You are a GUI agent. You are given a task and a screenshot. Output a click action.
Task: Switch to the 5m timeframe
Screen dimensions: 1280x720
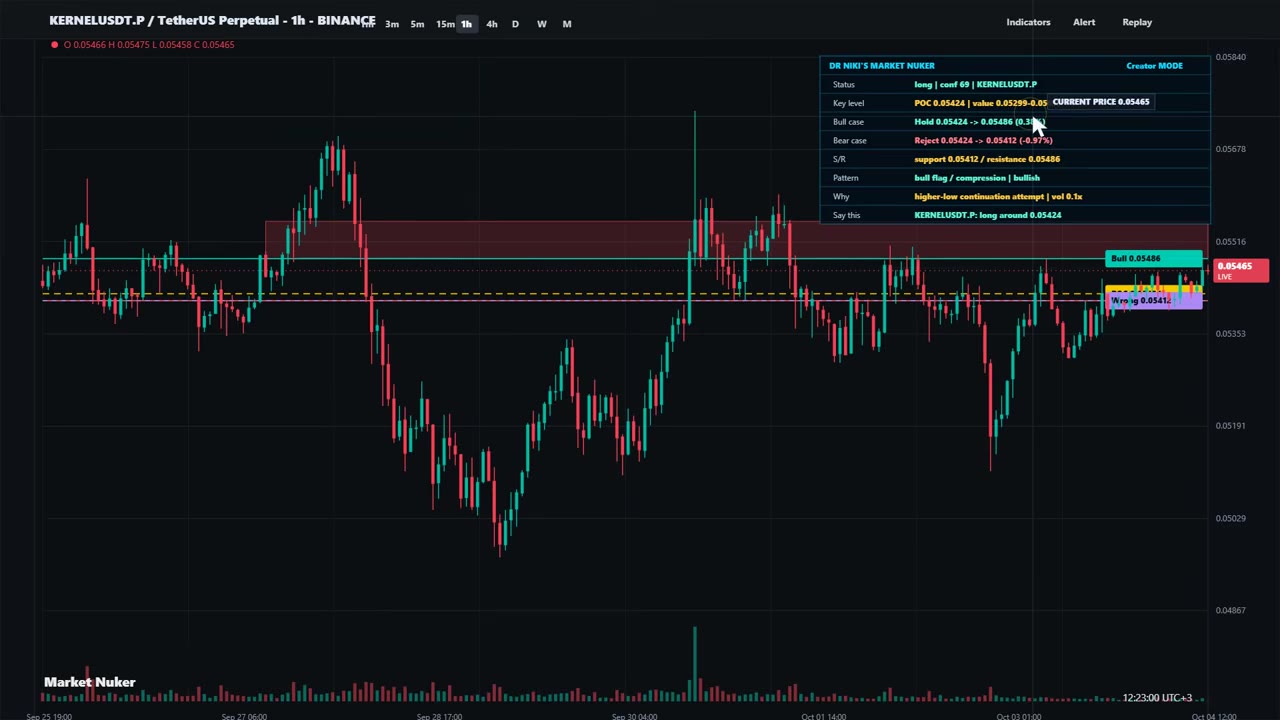(417, 24)
